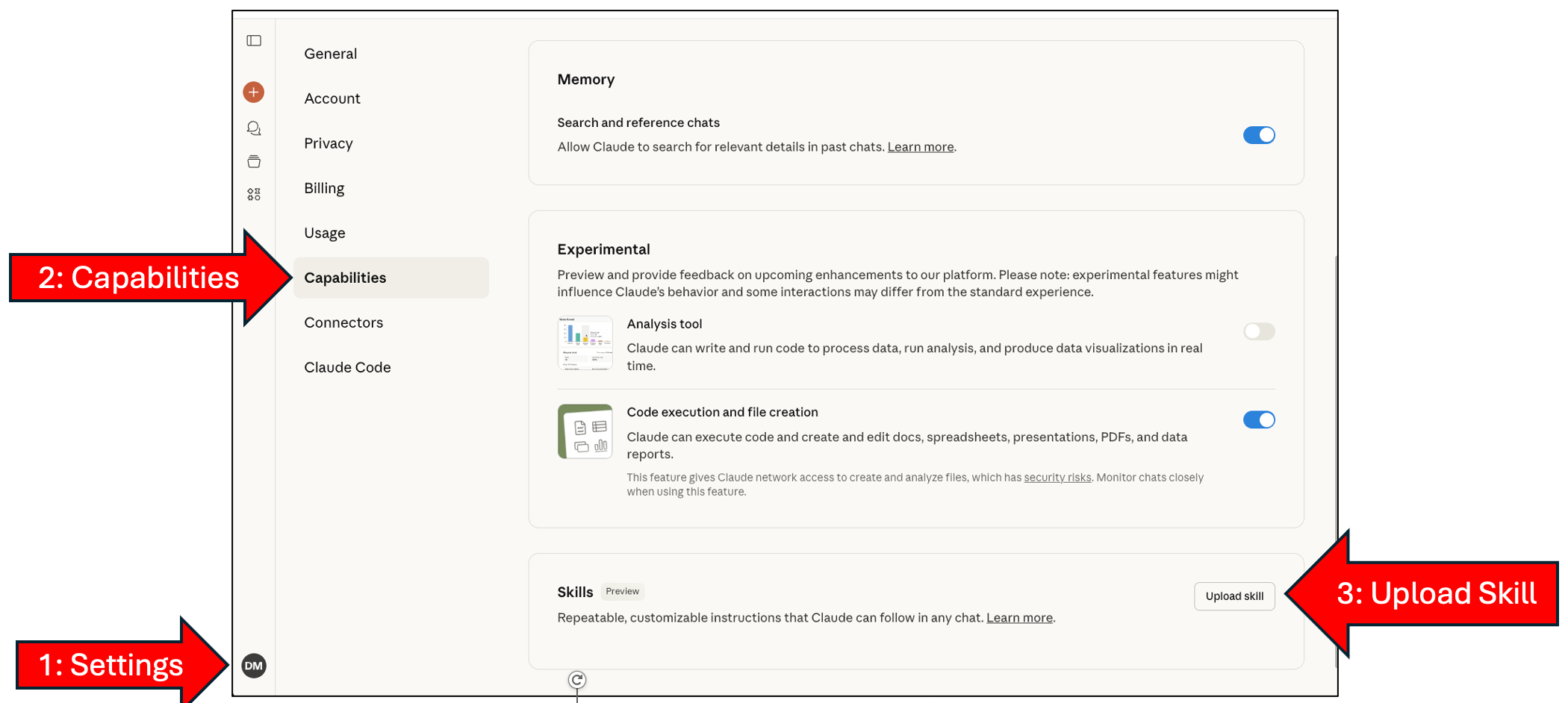Click the circular refresh icon at bottom
The image size is (1568, 703).
coord(577,680)
